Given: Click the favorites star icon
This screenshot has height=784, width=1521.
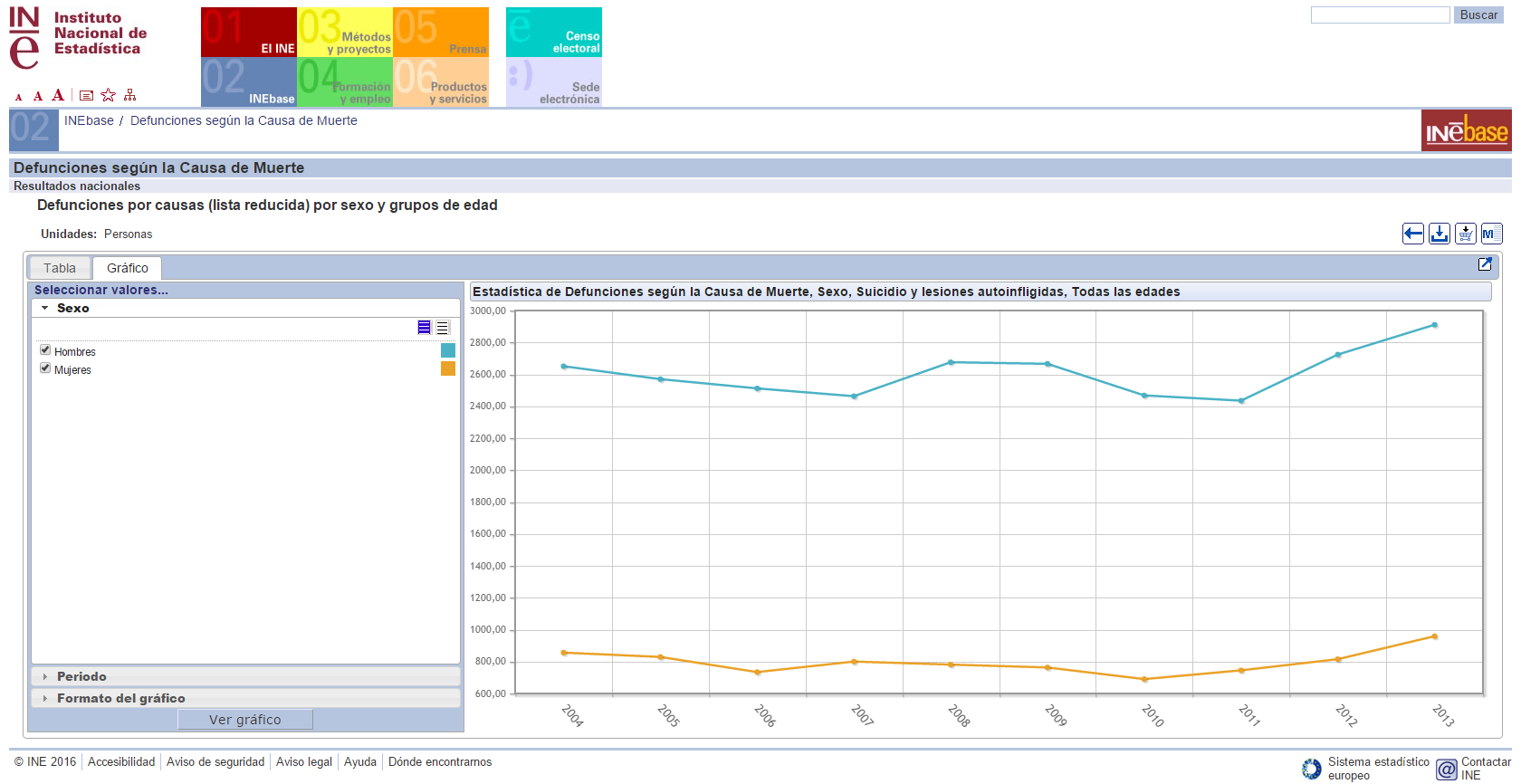Looking at the screenshot, I should point(109,95).
